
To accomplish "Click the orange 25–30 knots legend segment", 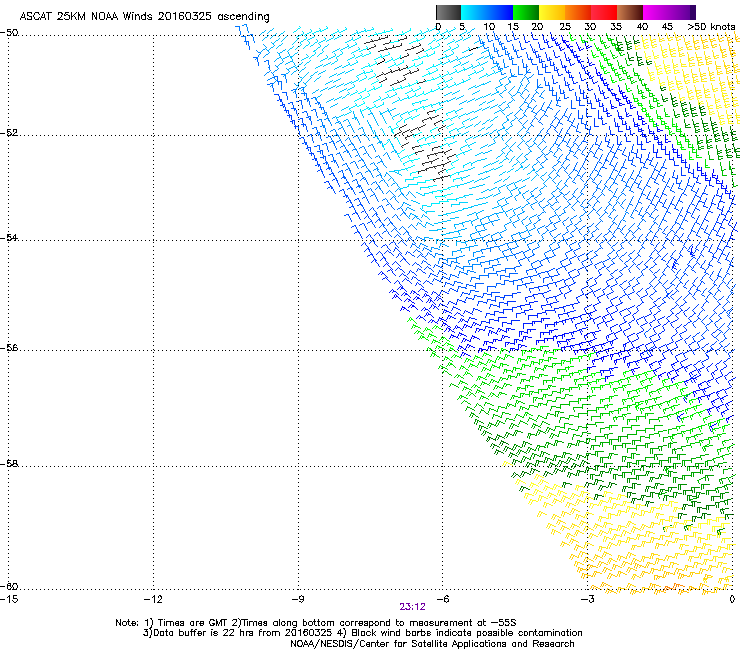I will coord(578,12).
